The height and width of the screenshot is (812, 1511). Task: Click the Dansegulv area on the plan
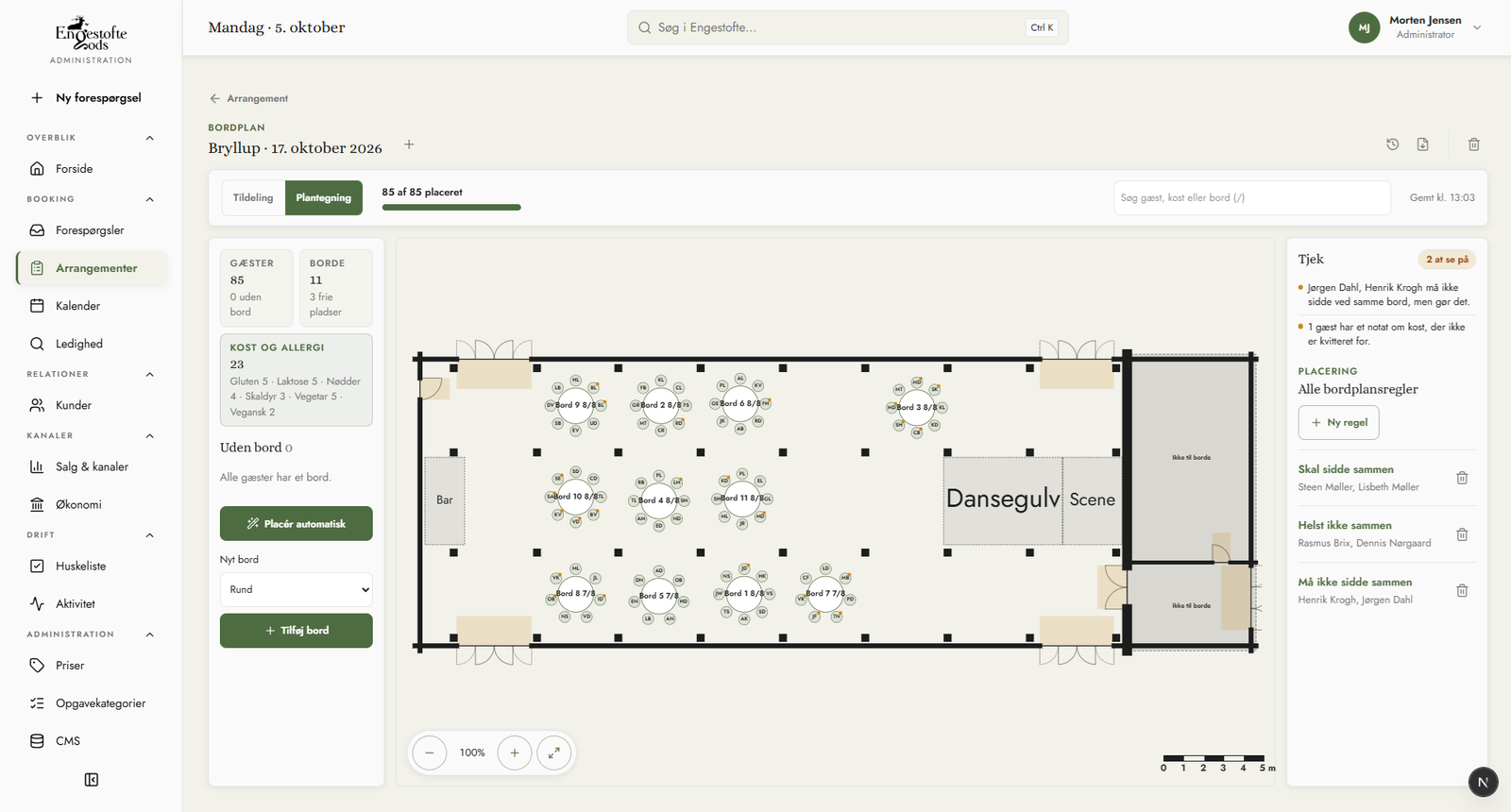pos(1003,499)
